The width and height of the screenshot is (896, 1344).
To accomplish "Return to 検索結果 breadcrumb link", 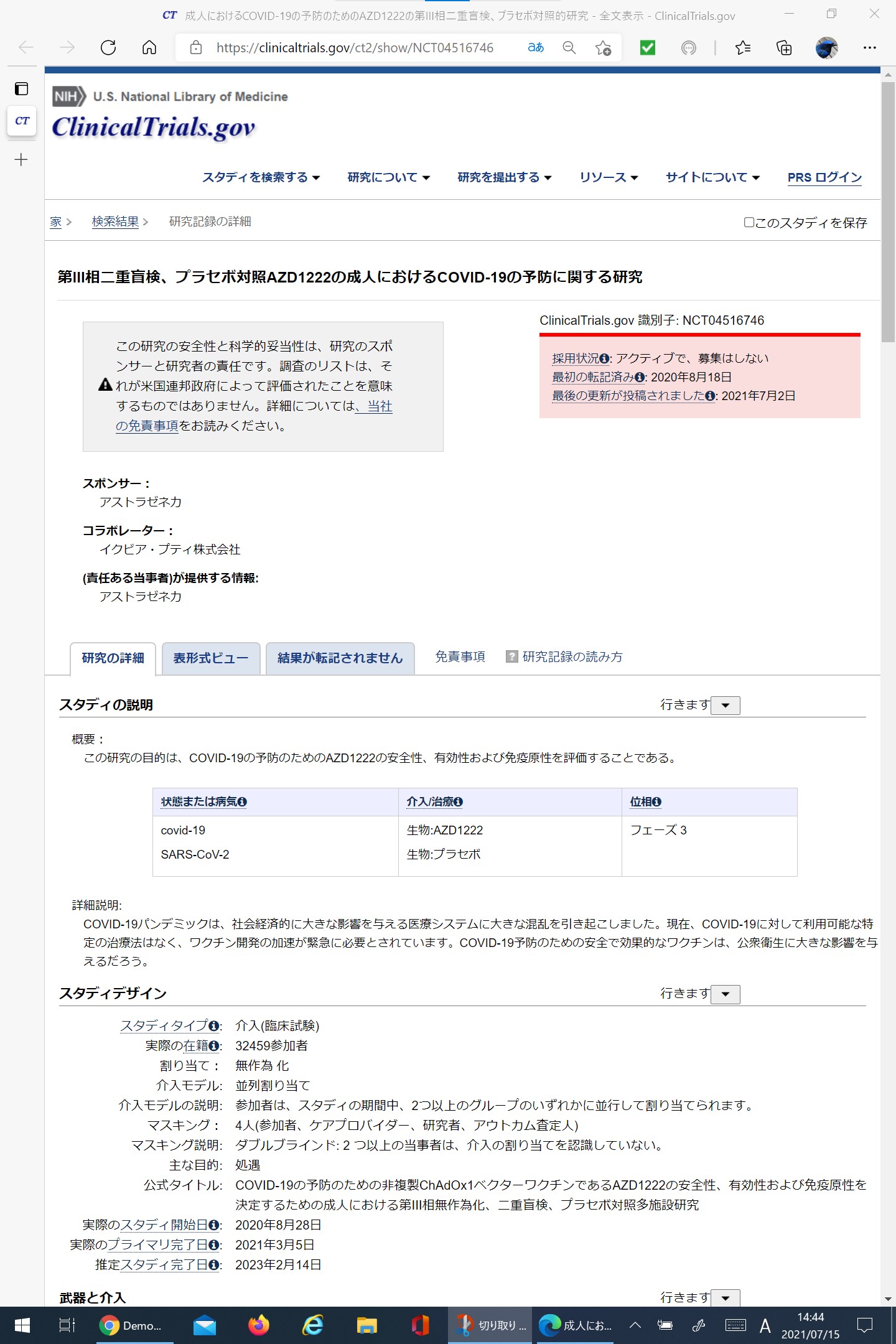I will point(115,222).
